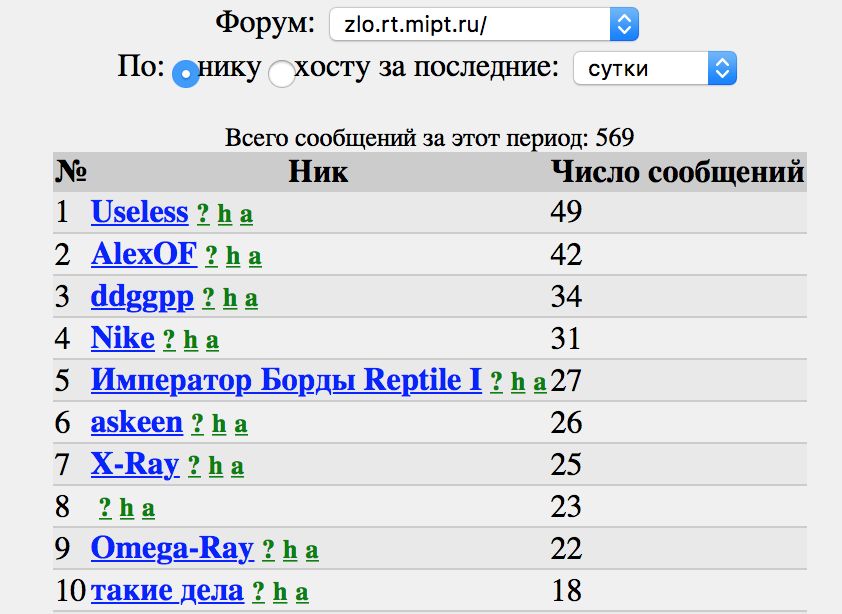Click the 'a' link next to ddggpp
This screenshot has height=614, width=842.
(x=251, y=299)
